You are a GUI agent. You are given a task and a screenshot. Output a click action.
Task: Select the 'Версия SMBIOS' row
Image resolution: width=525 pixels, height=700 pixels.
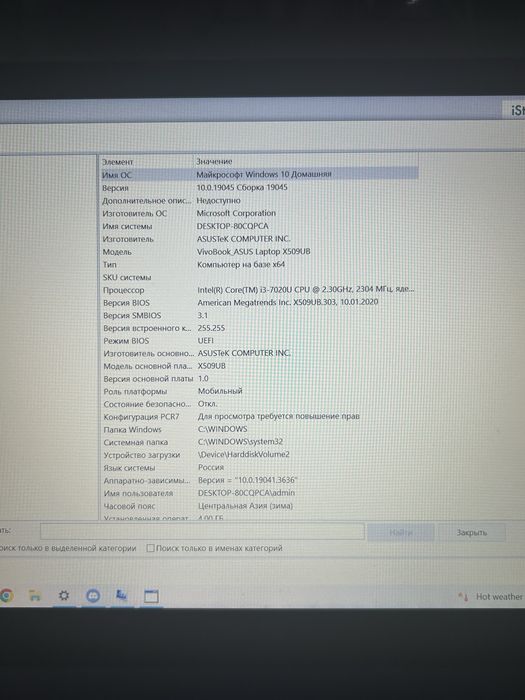259,316
